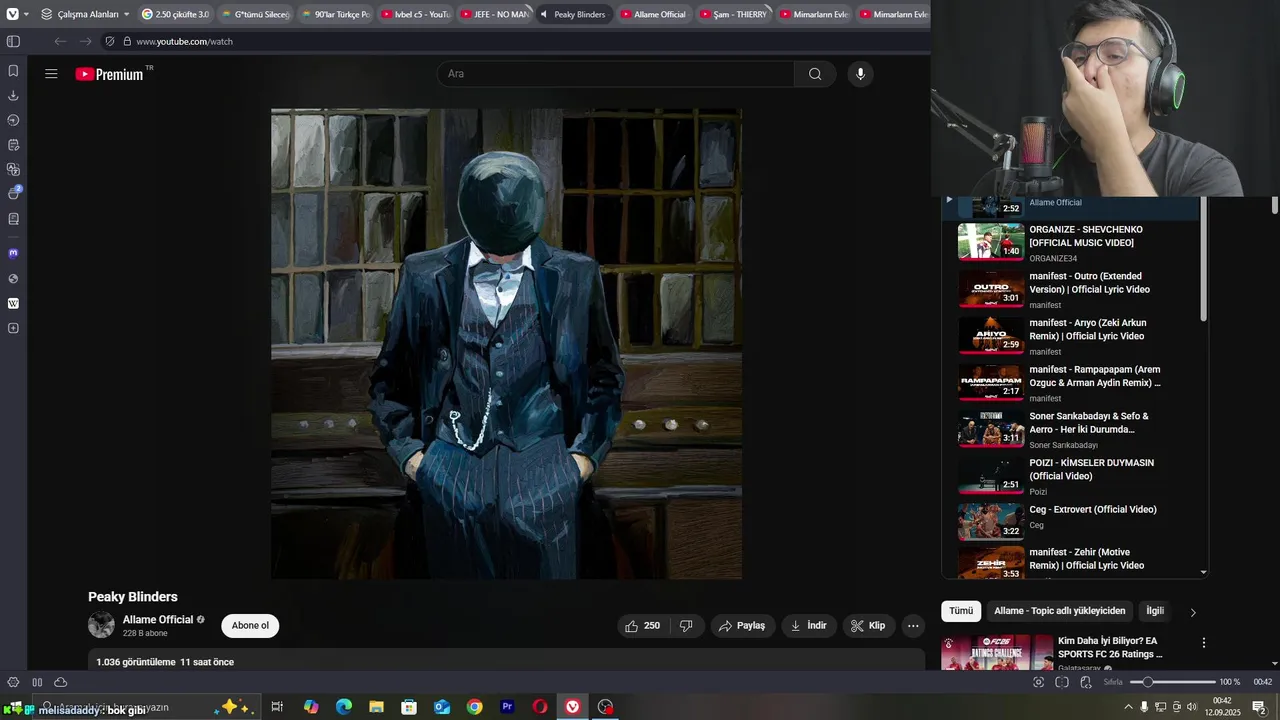Click the search magnifier button
This screenshot has width=1280, height=720.
pyautogui.click(x=815, y=74)
